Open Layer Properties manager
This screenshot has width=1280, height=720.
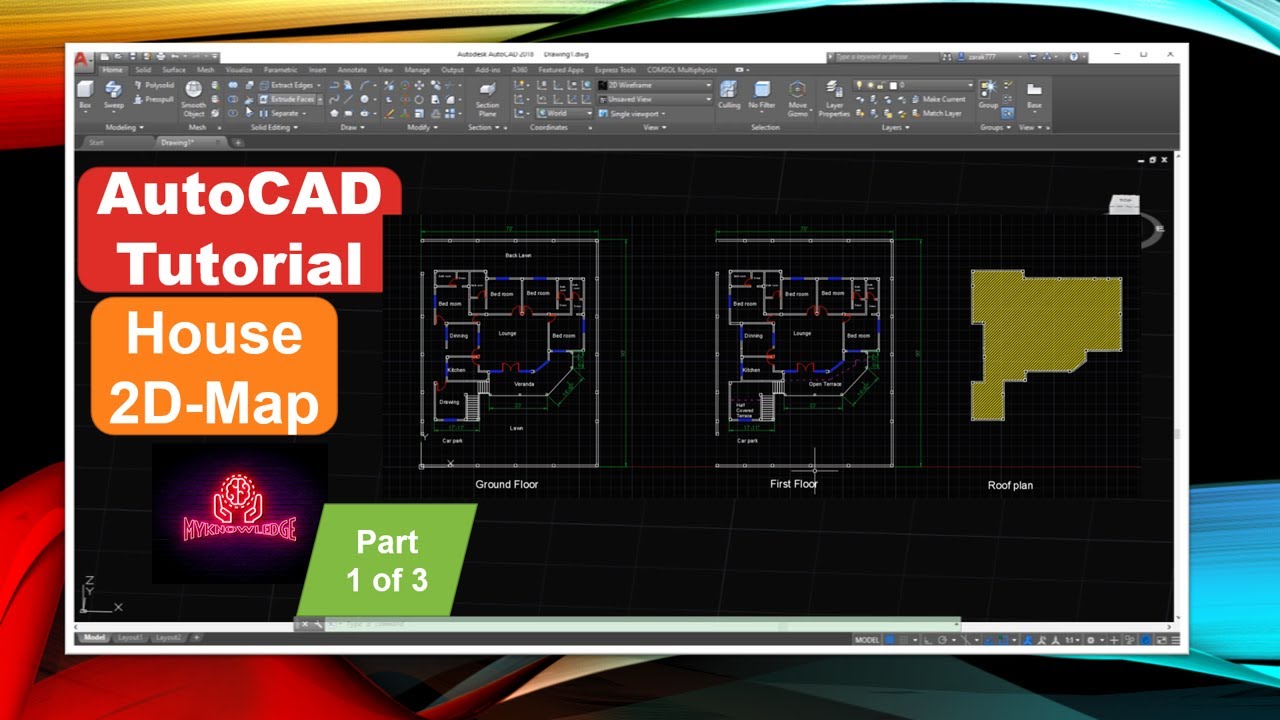[x=834, y=99]
